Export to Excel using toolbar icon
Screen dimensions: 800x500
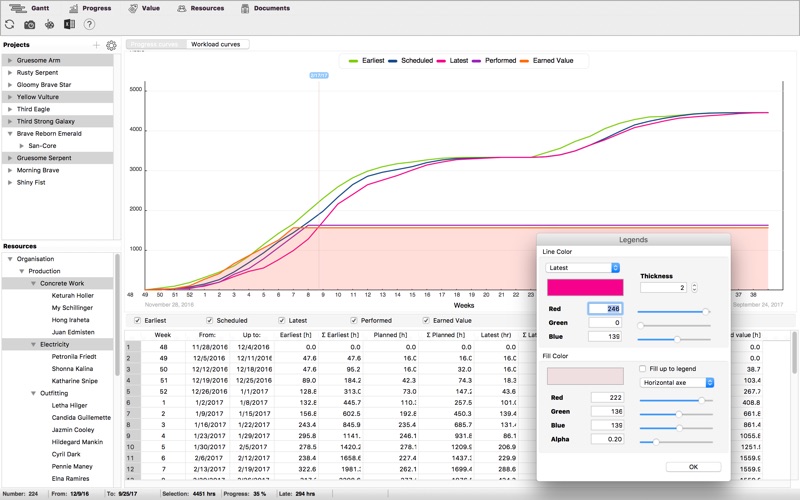(69, 24)
